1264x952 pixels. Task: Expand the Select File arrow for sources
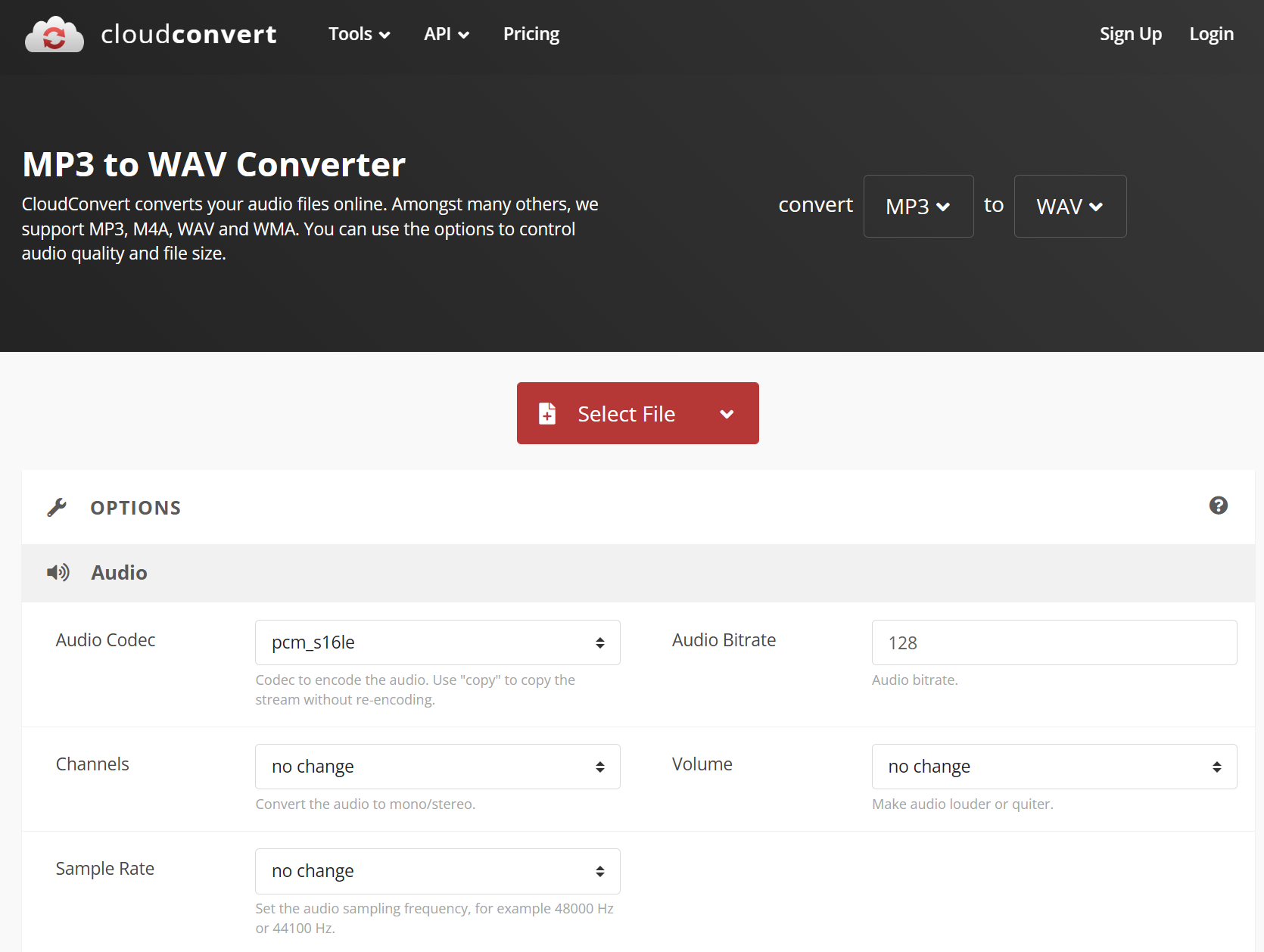(727, 414)
